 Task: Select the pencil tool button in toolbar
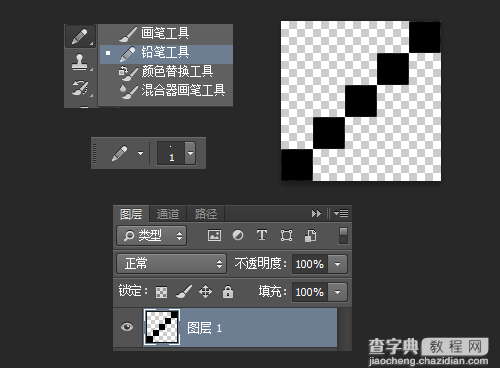pyautogui.click(x=80, y=36)
